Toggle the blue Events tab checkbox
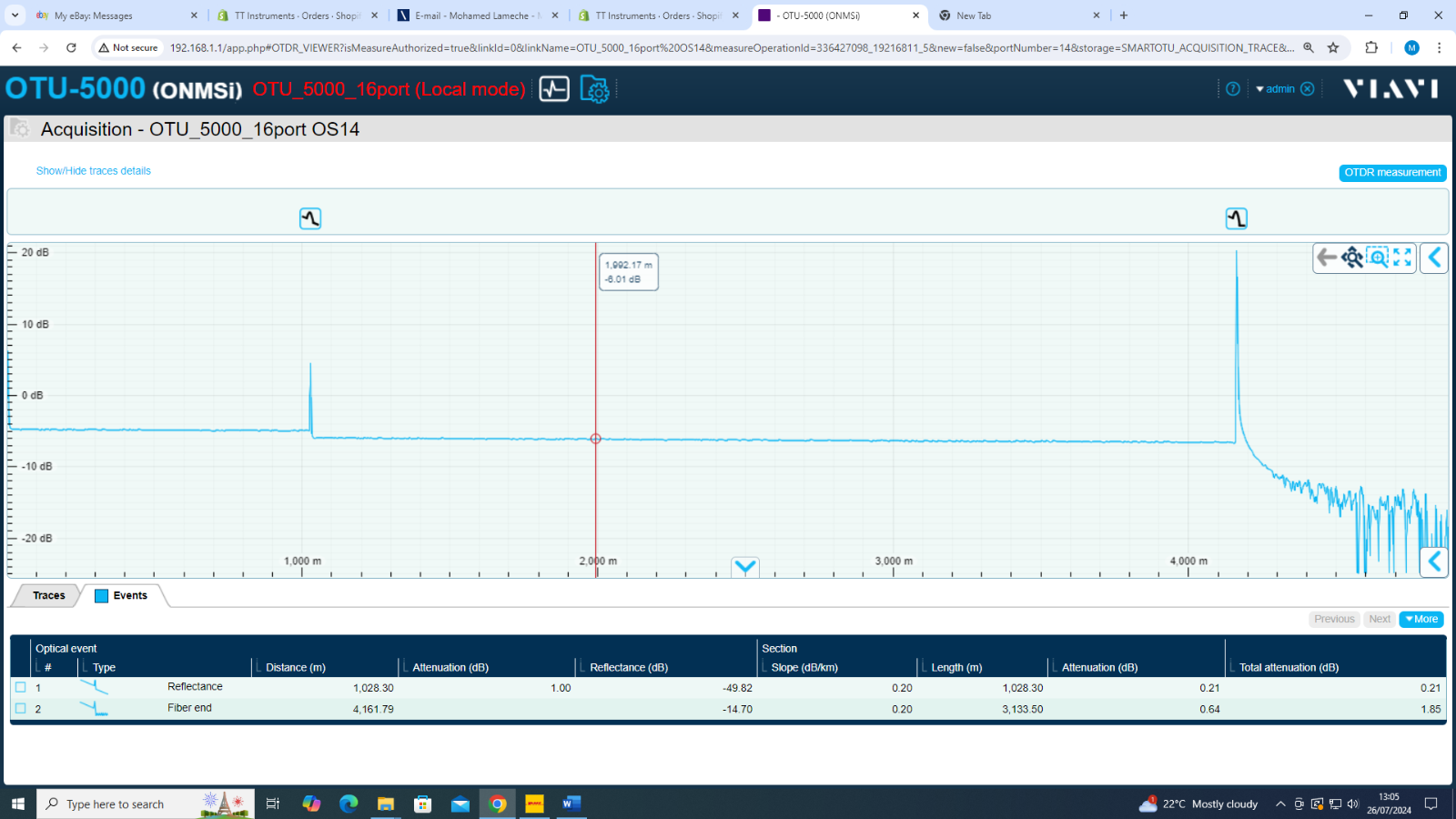The height and width of the screenshot is (819, 1456). tap(102, 596)
